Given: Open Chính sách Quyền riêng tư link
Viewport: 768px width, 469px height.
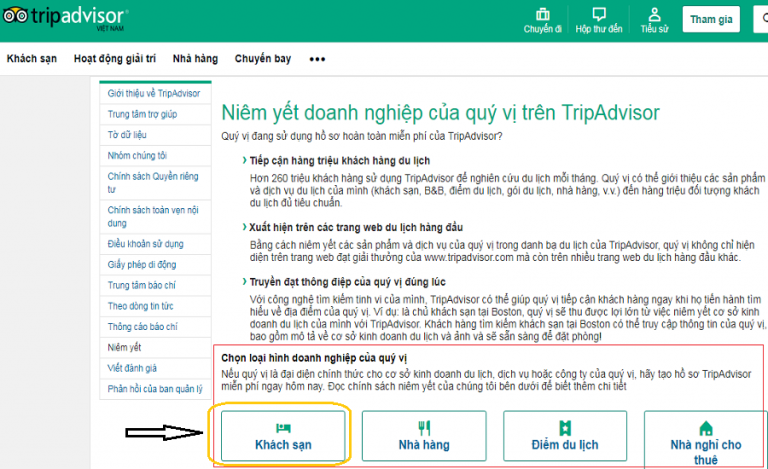Looking at the screenshot, I should [x=153, y=183].
